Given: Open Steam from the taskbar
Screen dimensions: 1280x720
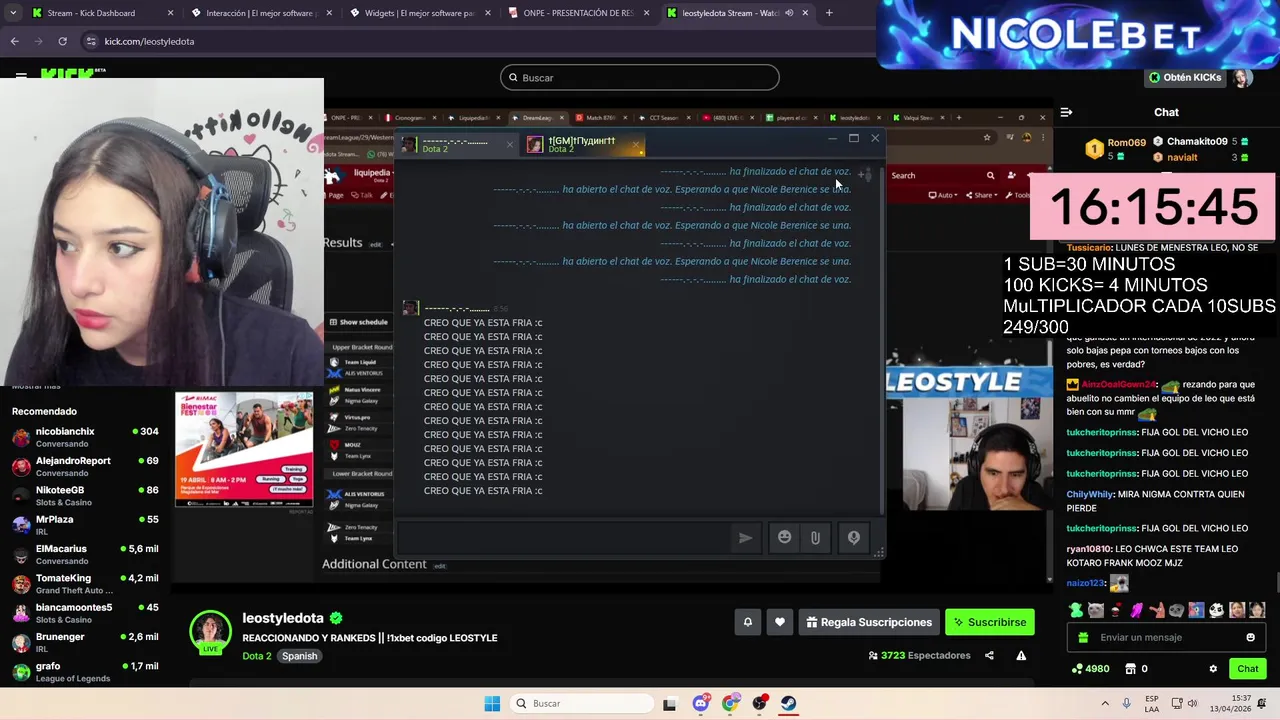Looking at the screenshot, I should click(x=789, y=703).
